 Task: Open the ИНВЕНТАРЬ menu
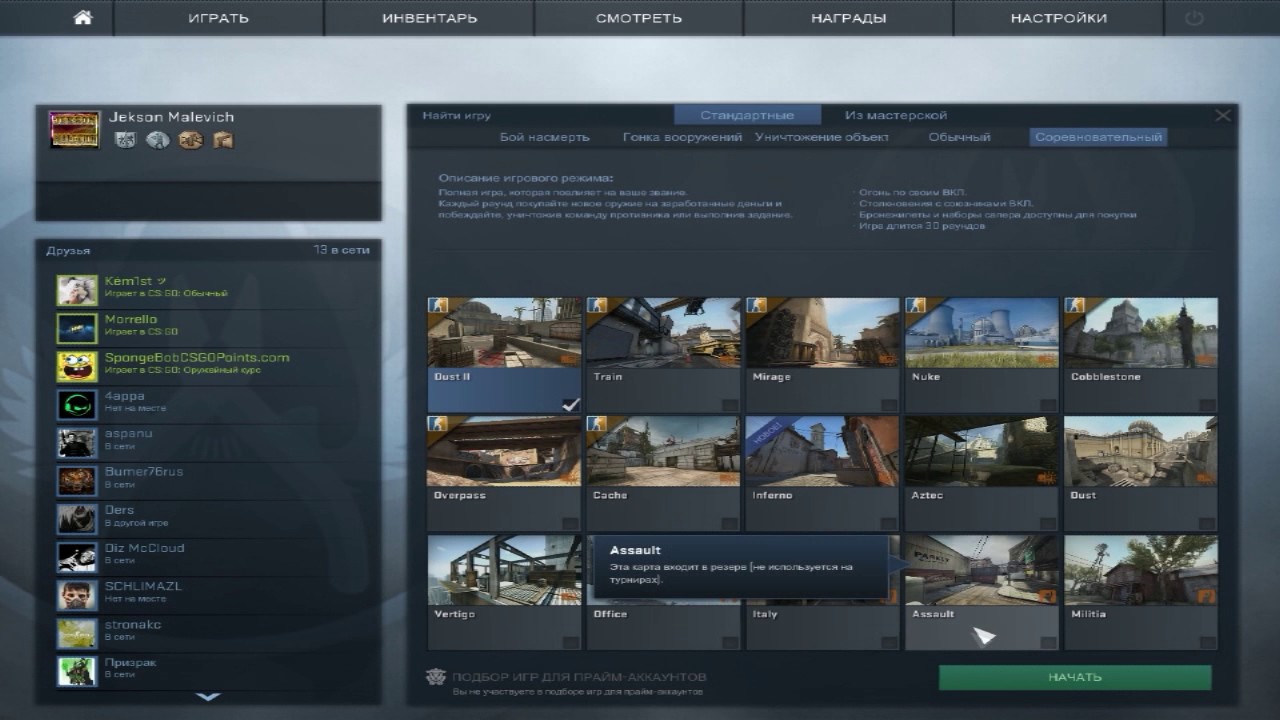click(430, 18)
